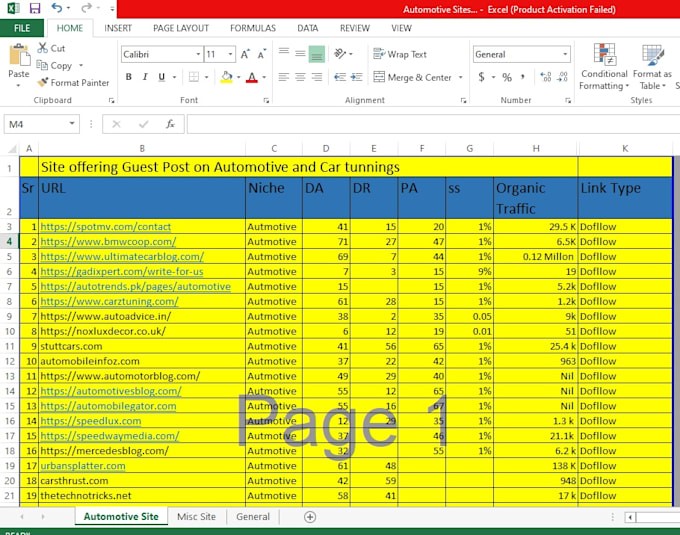Viewport: 680px width, 535px height.
Task: Toggle Underline formatting
Action: (162, 77)
